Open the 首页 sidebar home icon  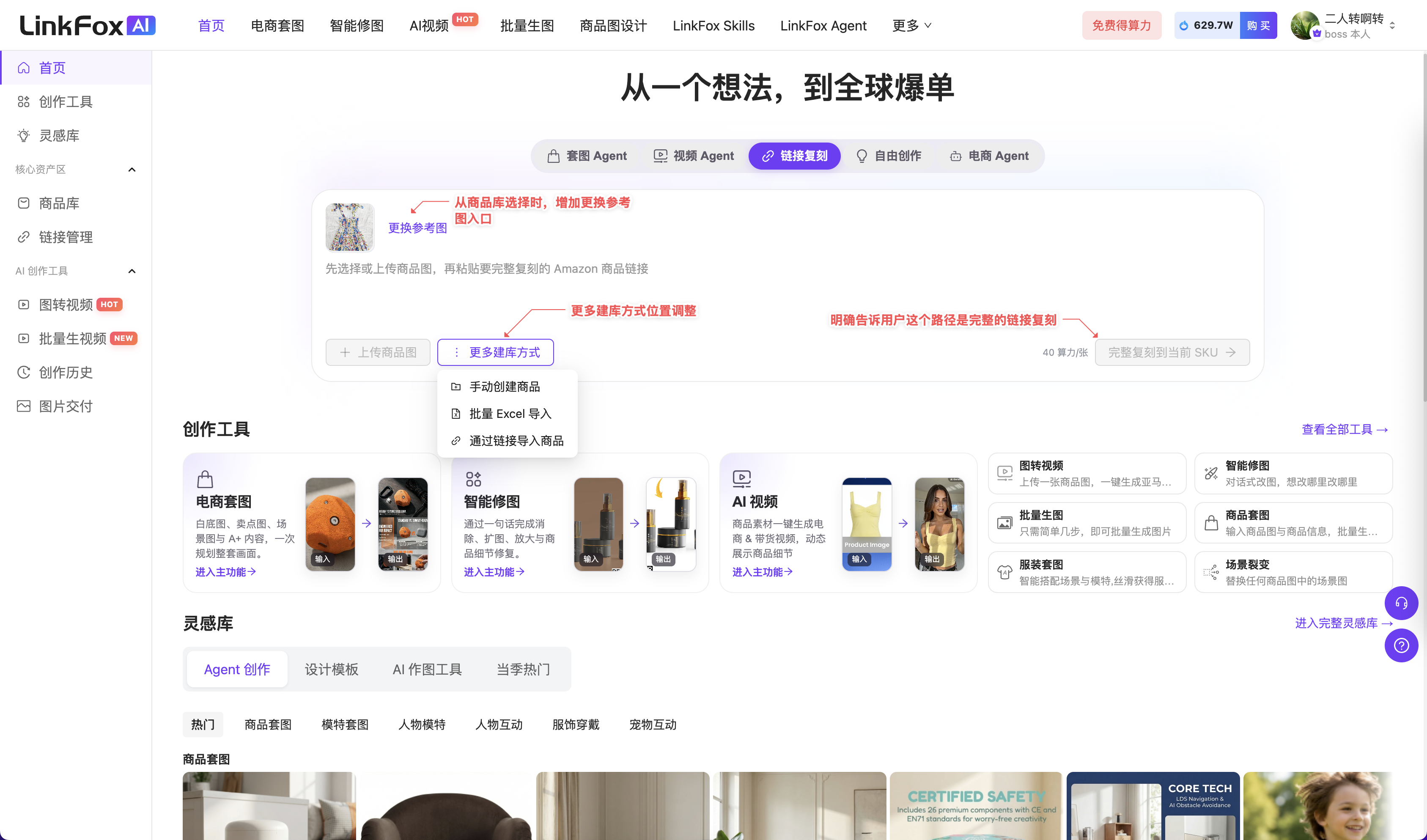pos(23,68)
